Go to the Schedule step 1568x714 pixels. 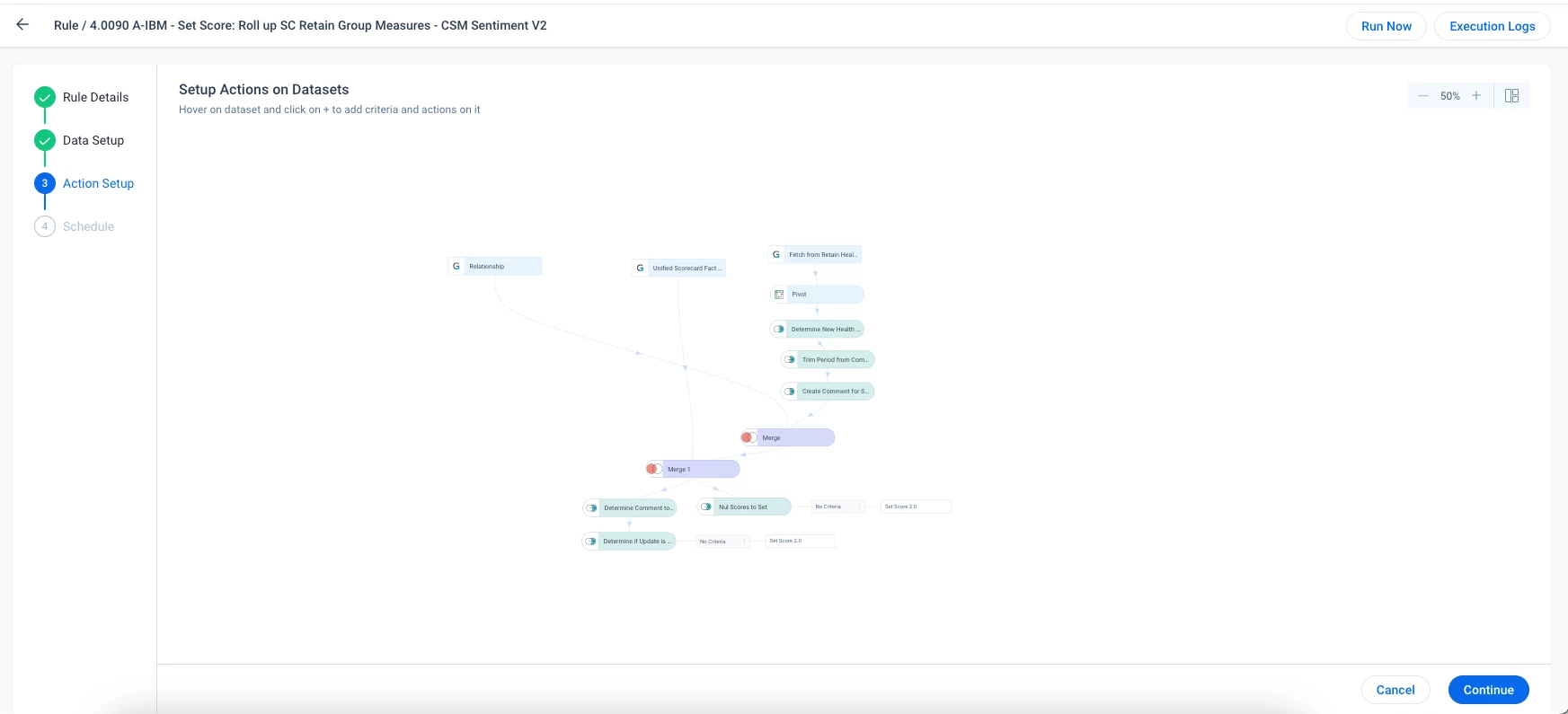[x=88, y=226]
